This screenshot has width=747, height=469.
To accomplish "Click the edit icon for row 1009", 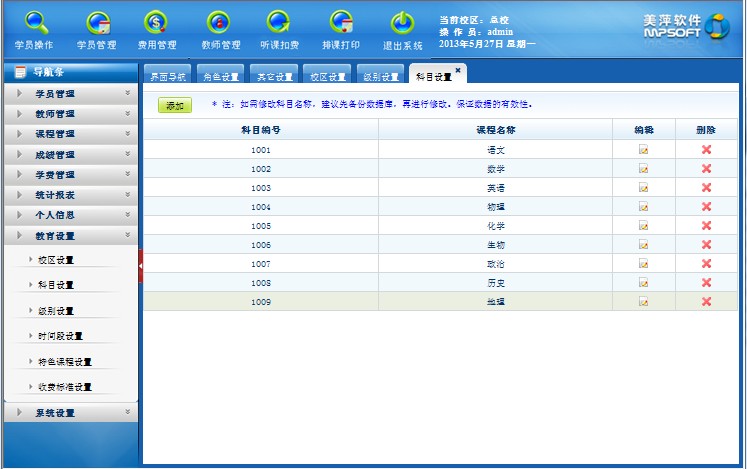I will [x=644, y=301].
